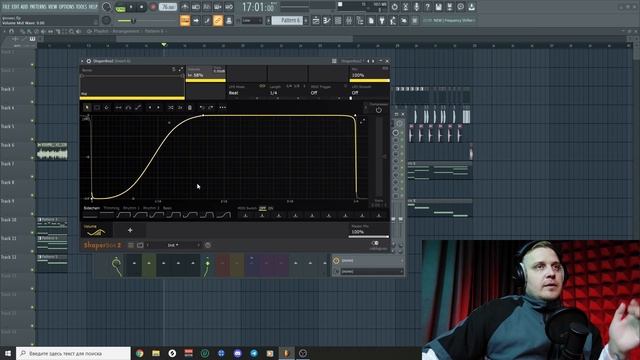The width and height of the screenshot is (640, 360).
Task: Click the Track 6 audio clip
Action: (x=52, y=151)
